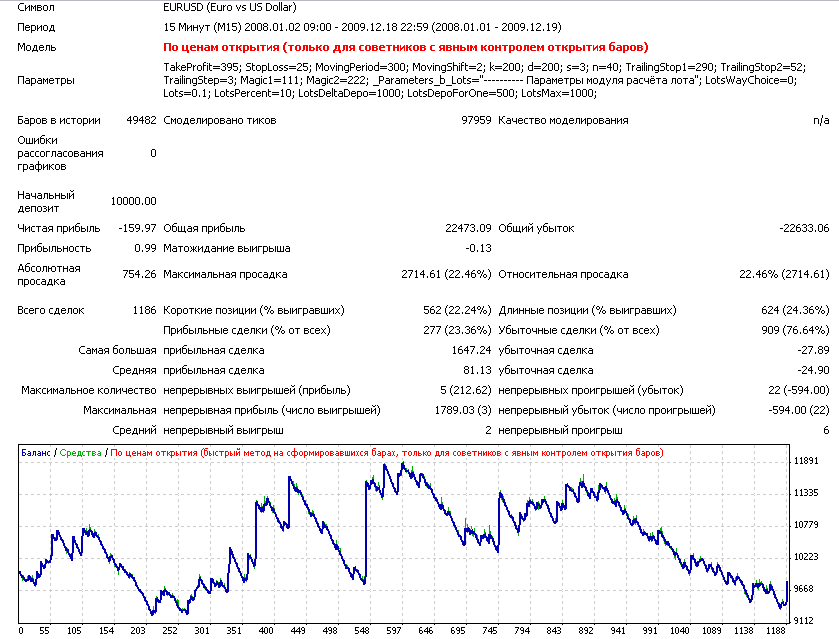This screenshot has width=839, height=639.
Task: Click absolute drawdown value '754.26'
Action: 140,275
